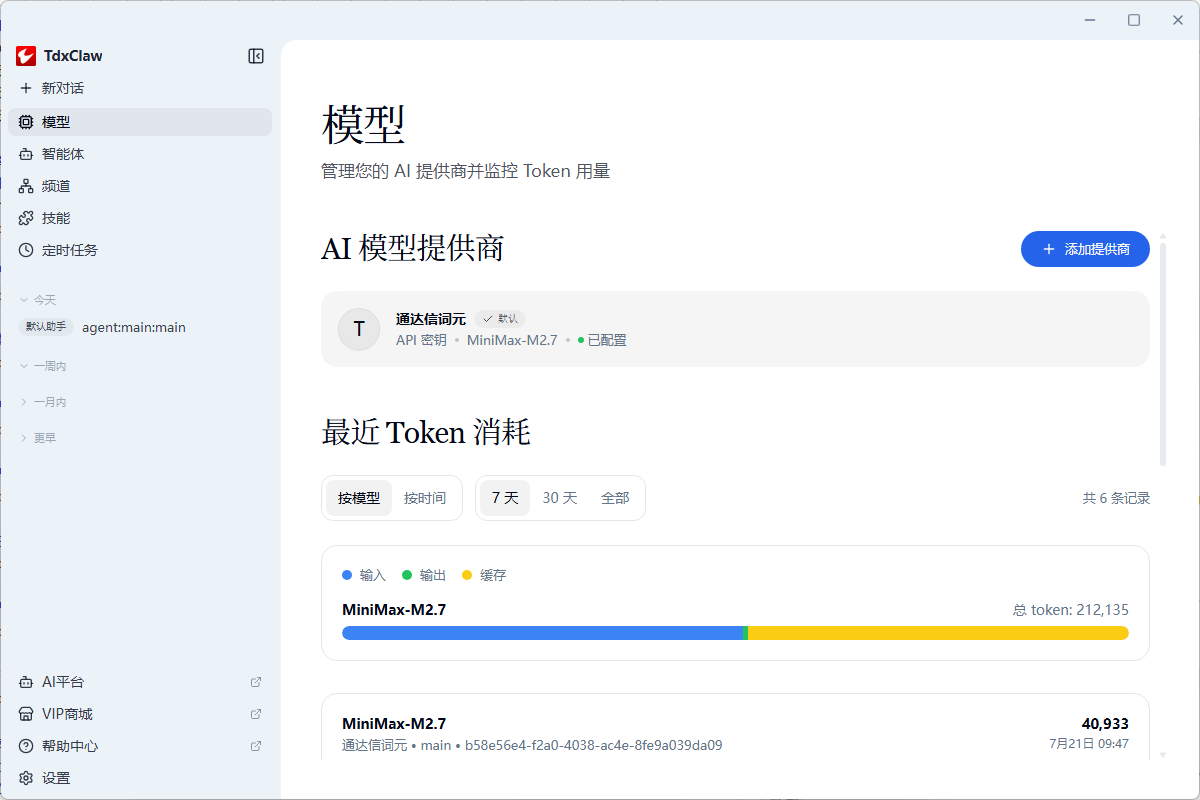Expand the 一月内 conversation group

tap(43, 402)
